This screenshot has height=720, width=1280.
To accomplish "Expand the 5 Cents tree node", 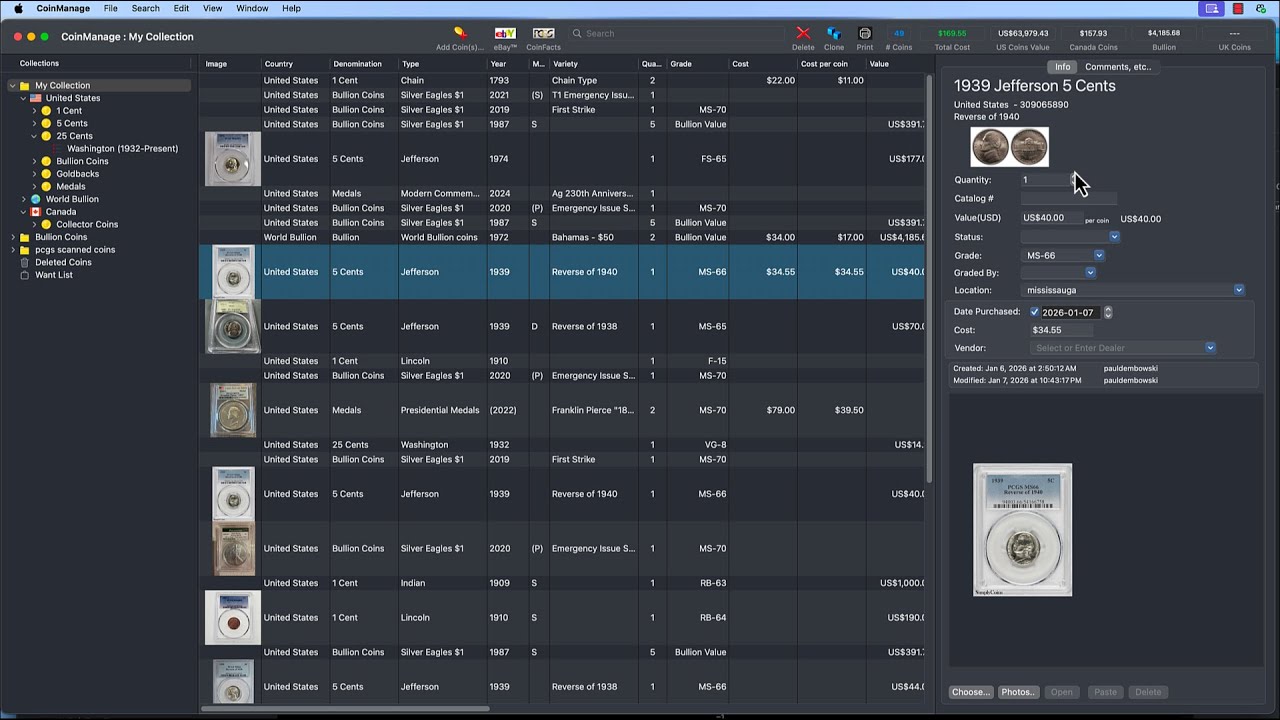I will (x=34, y=124).
